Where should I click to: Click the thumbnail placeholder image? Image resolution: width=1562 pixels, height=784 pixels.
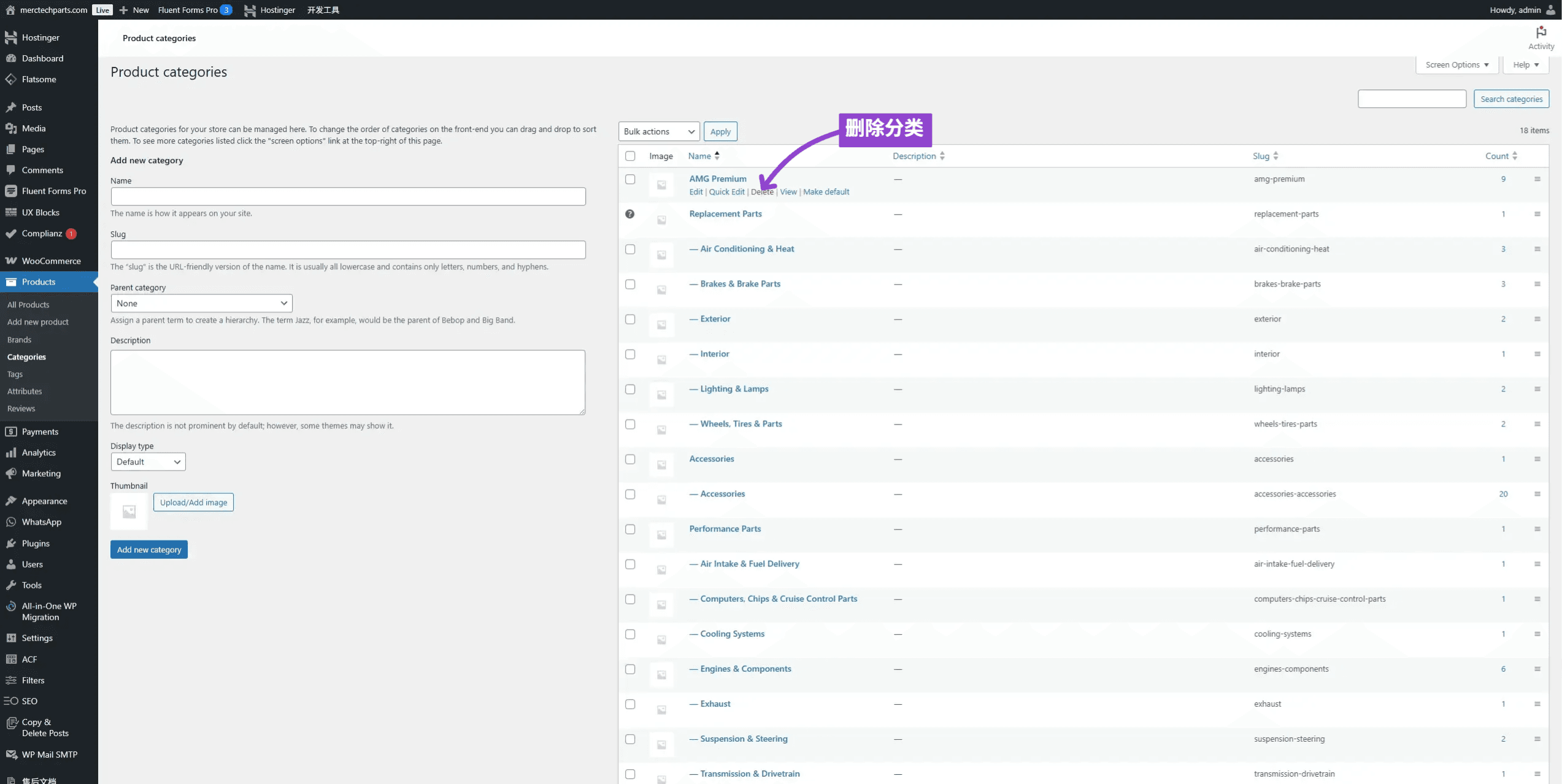tap(129, 512)
